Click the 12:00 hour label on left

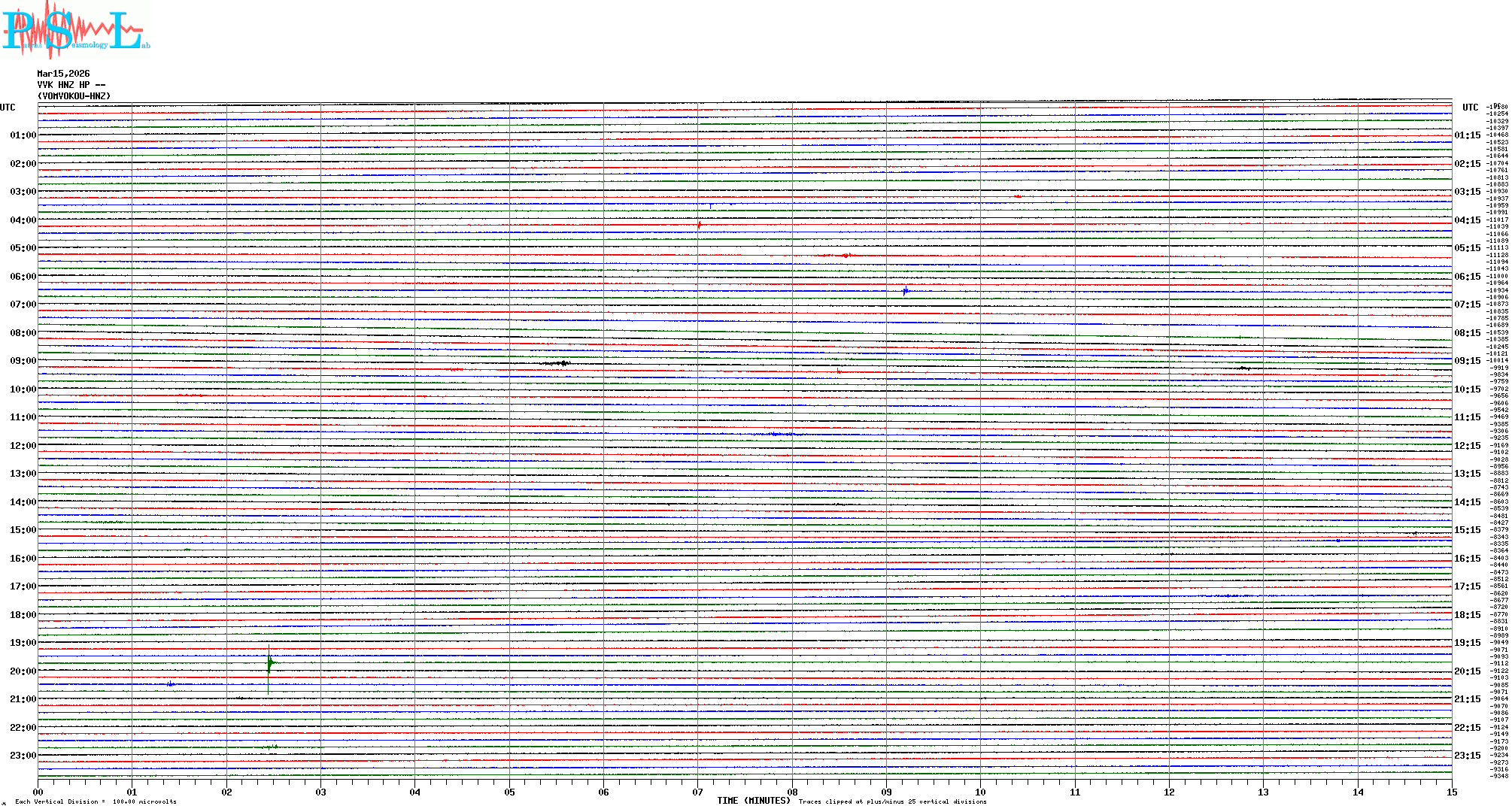23,446
